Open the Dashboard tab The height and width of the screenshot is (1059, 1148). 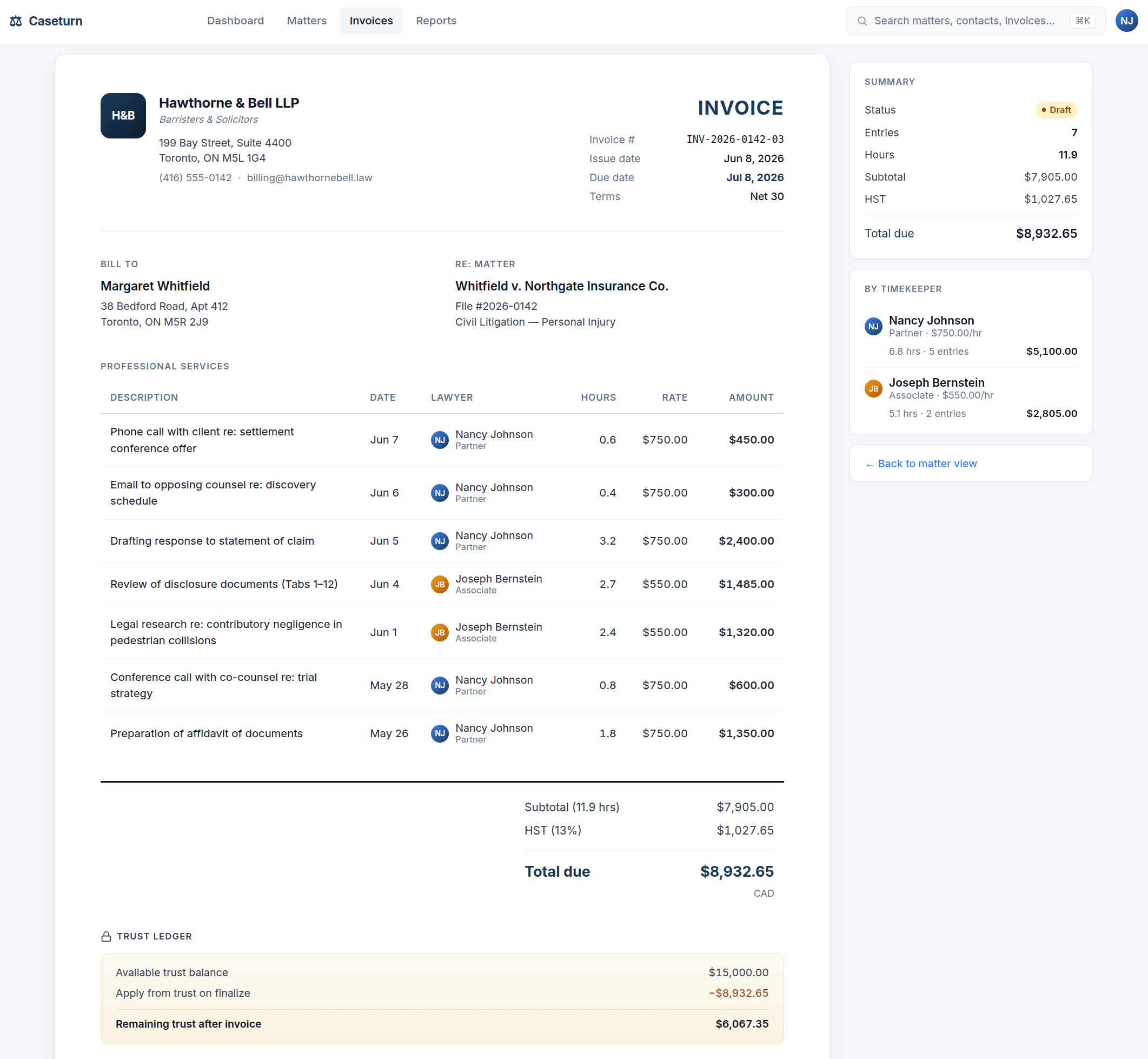(x=235, y=21)
